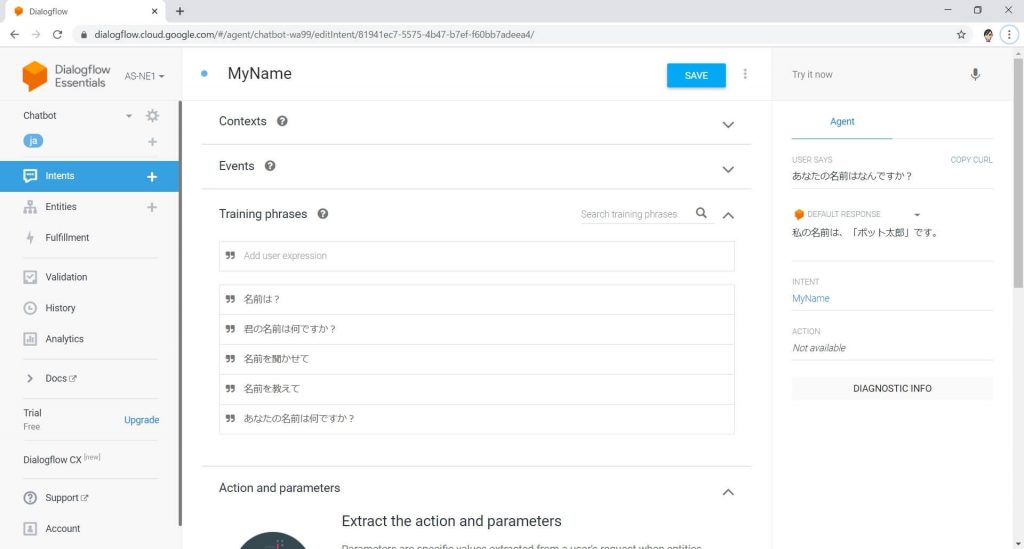This screenshot has height=549, width=1024.
Task: Open a new browser tab
Action: click(x=180, y=11)
